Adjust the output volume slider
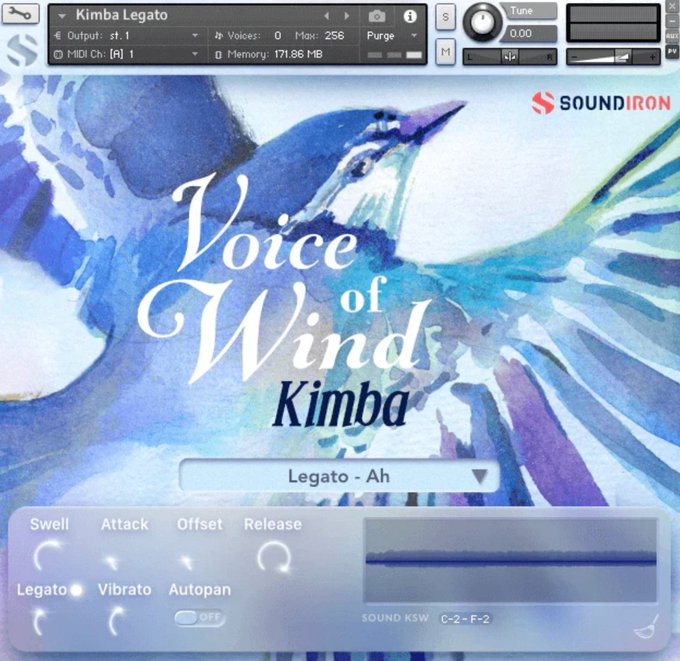Image resolution: width=680 pixels, height=661 pixels. coord(613,57)
